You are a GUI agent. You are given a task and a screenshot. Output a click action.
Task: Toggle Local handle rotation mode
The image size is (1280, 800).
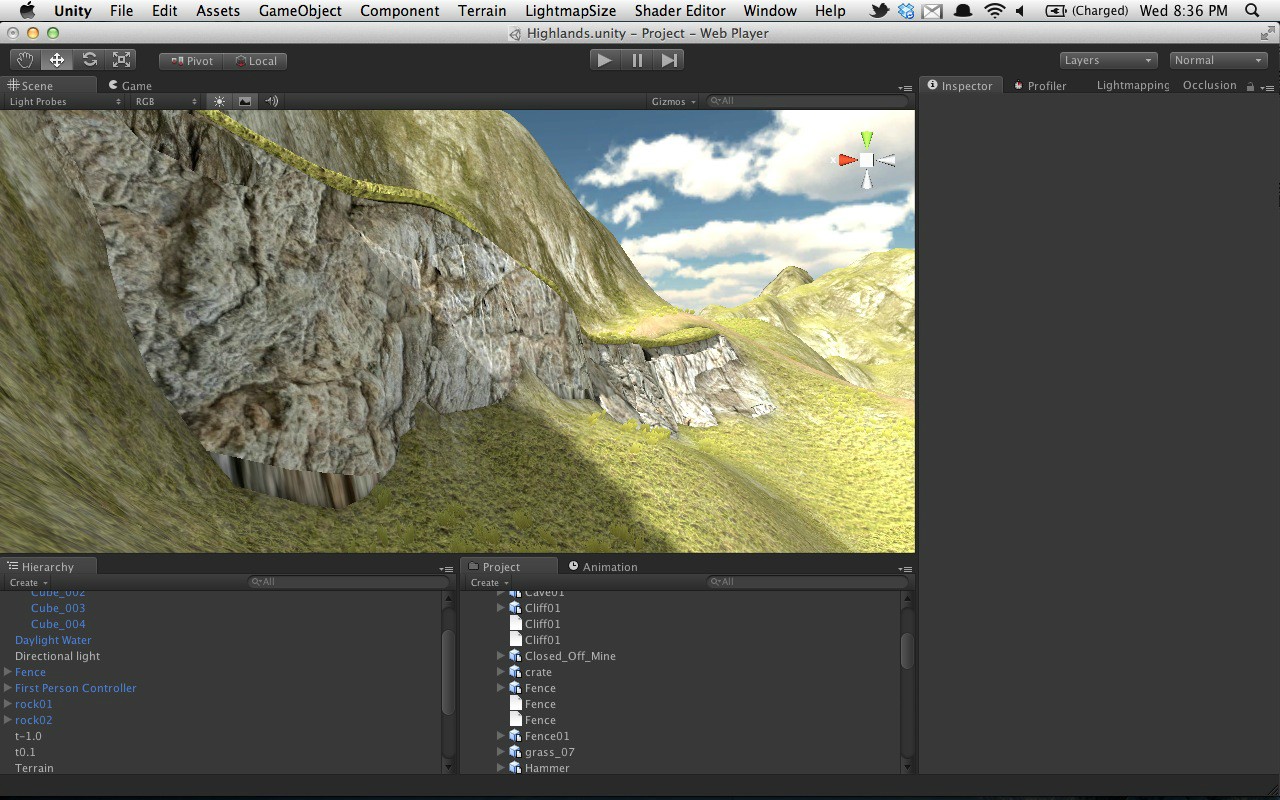click(255, 60)
